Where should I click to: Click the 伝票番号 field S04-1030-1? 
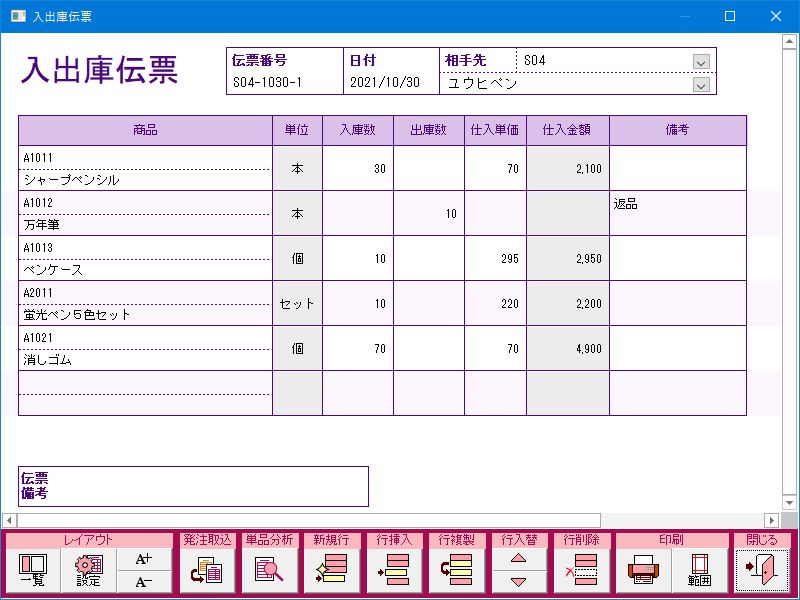[285, 83]
